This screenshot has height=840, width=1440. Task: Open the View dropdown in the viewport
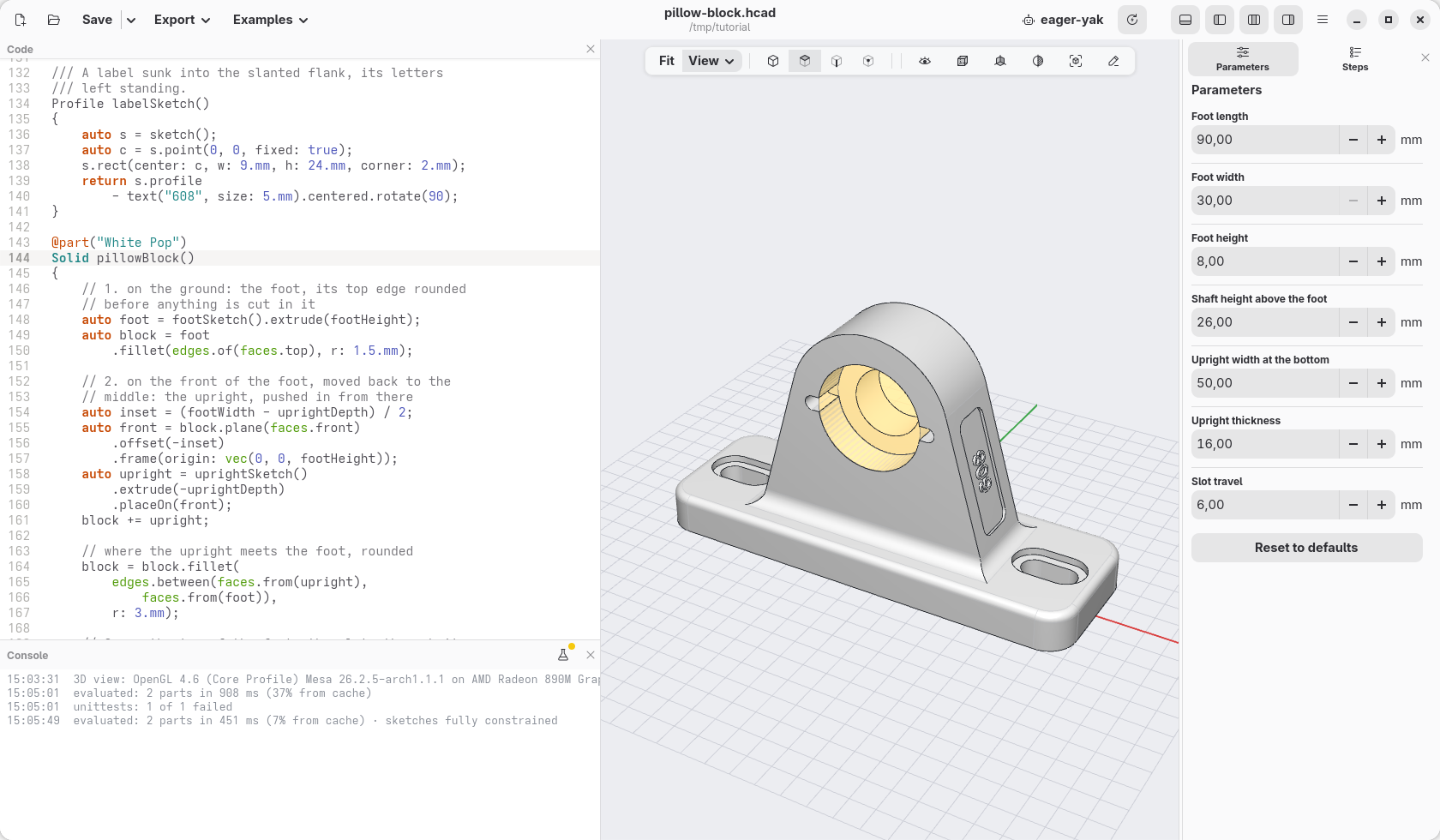pyautogui.click(x=711, y=61)
